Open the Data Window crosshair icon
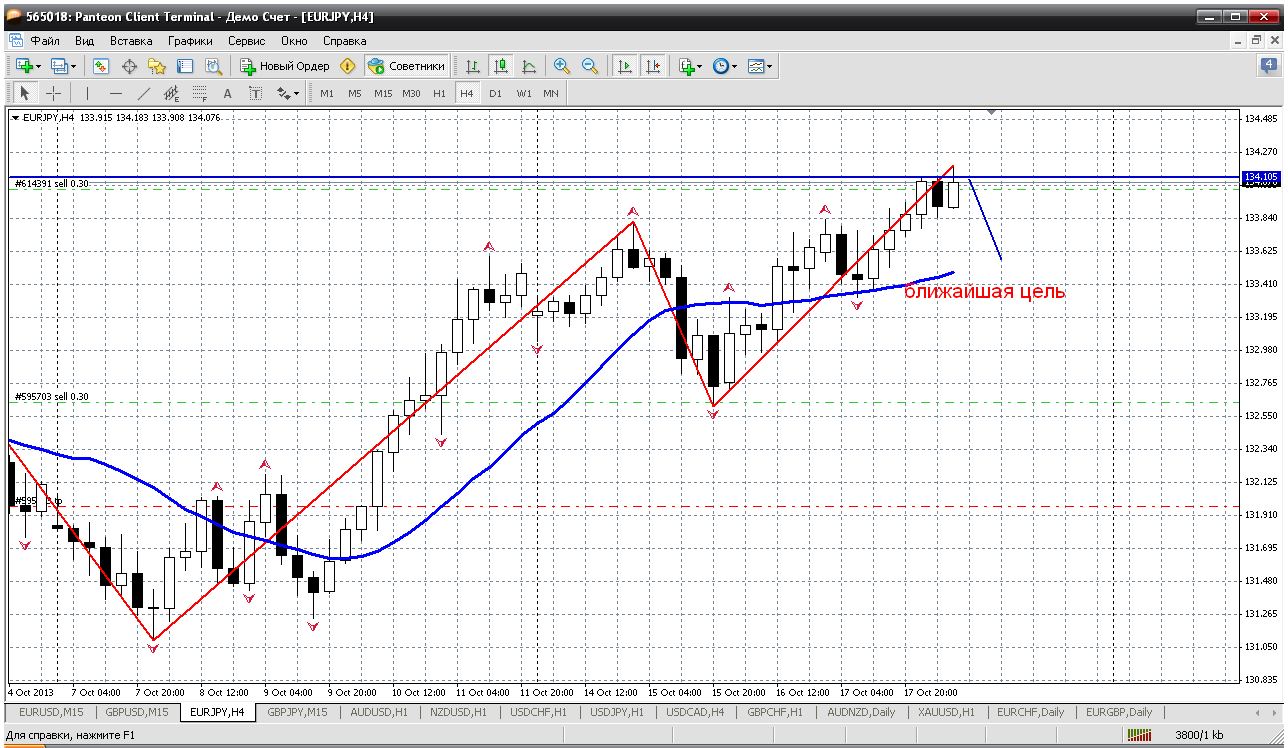This screenshot has width=1288, height=748. point(129,66)
